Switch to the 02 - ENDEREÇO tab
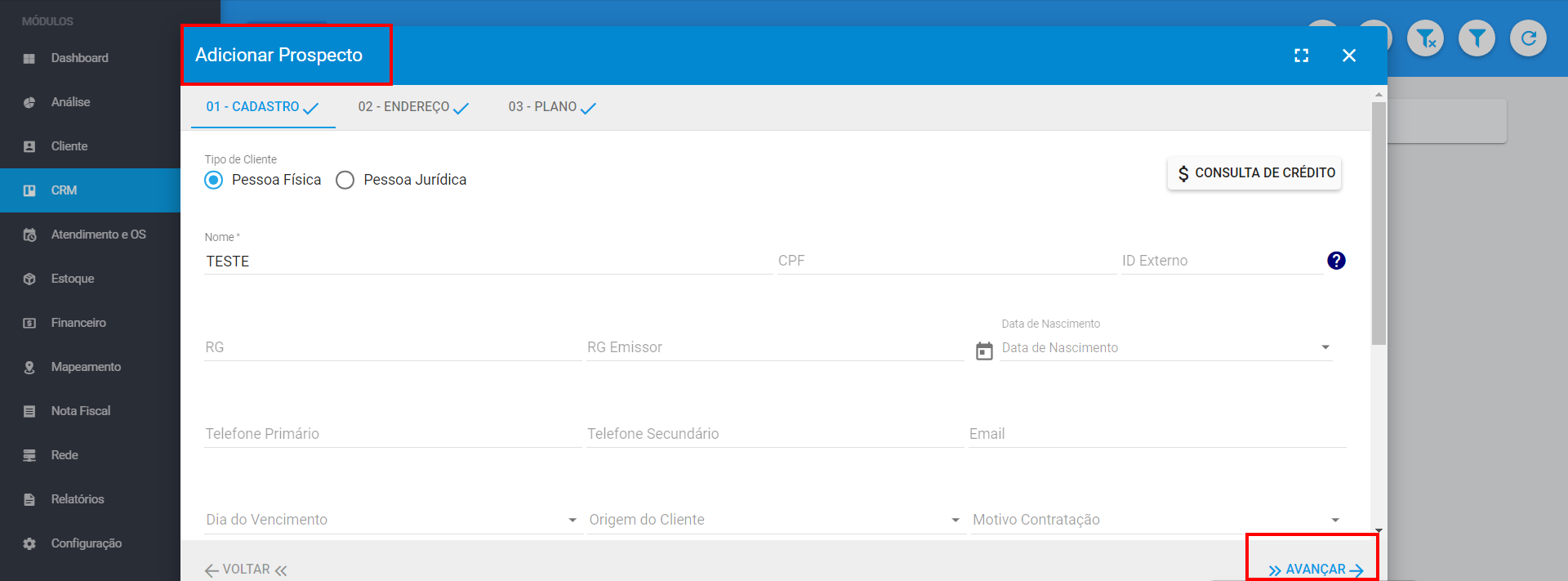The image size is (1568, 581). (413, 107)
